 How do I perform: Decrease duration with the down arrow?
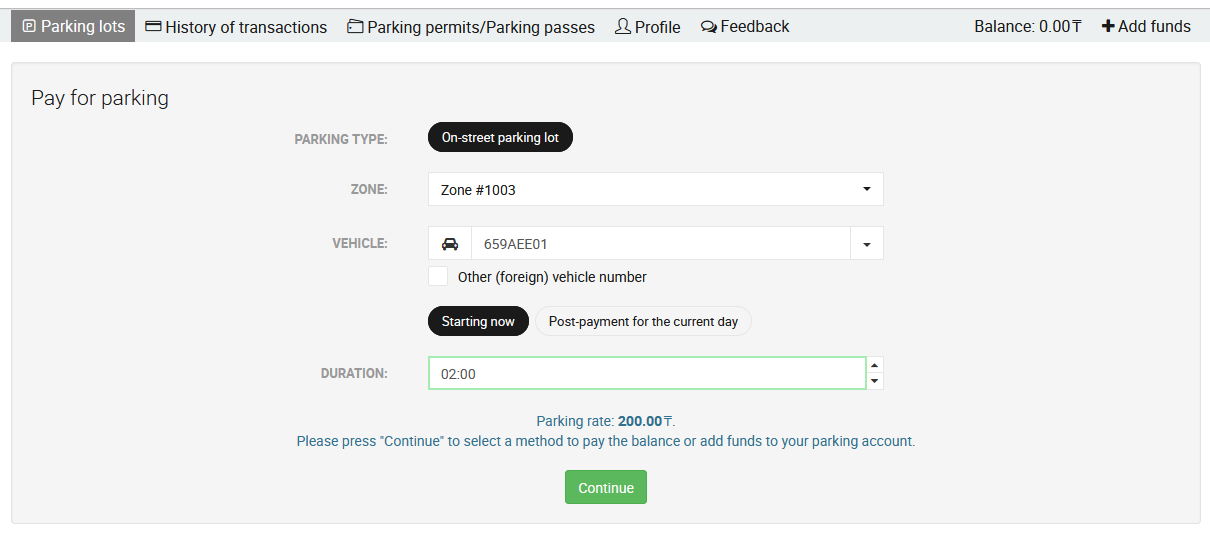(875, 381)
